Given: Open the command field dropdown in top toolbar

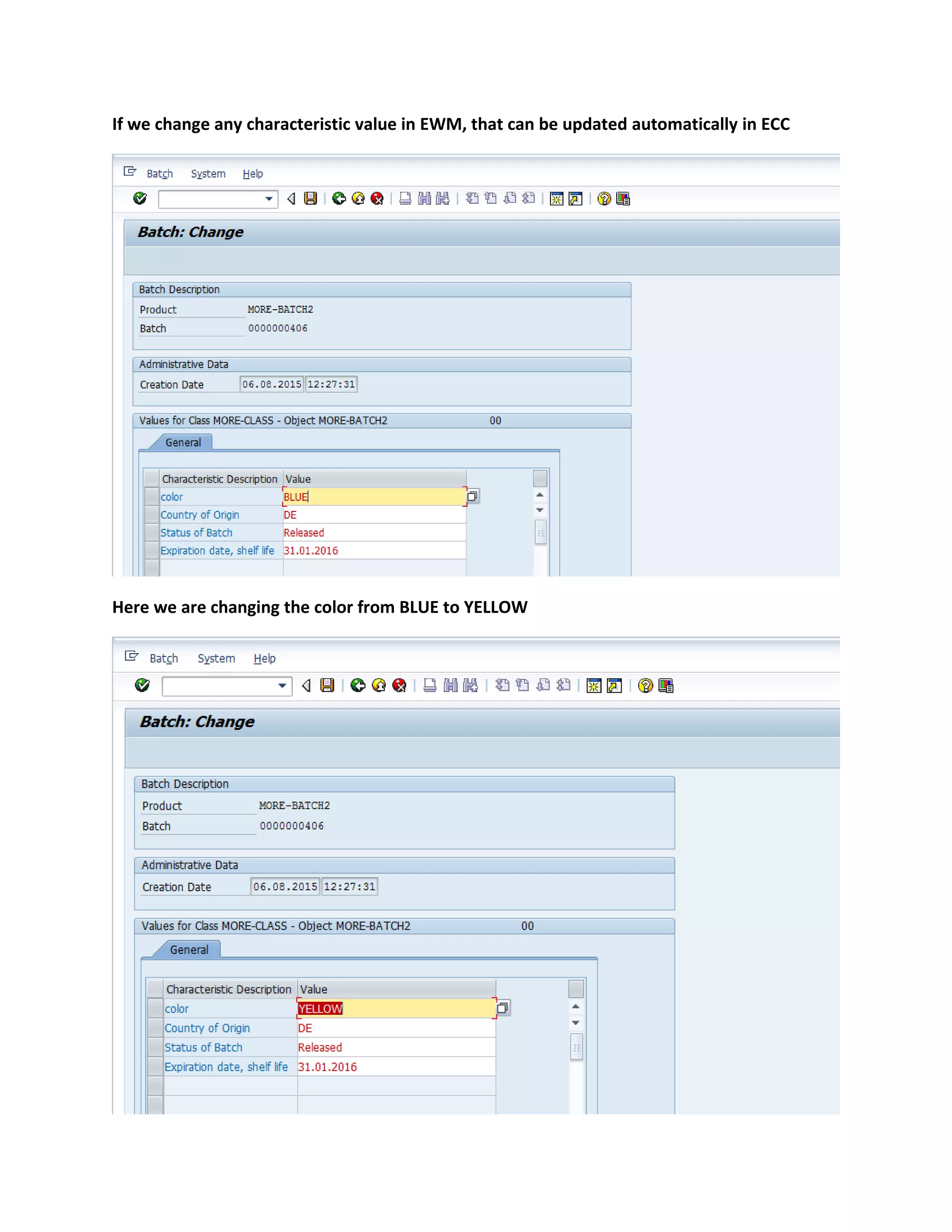Looking at the screenshot, I should click(269, 199).
